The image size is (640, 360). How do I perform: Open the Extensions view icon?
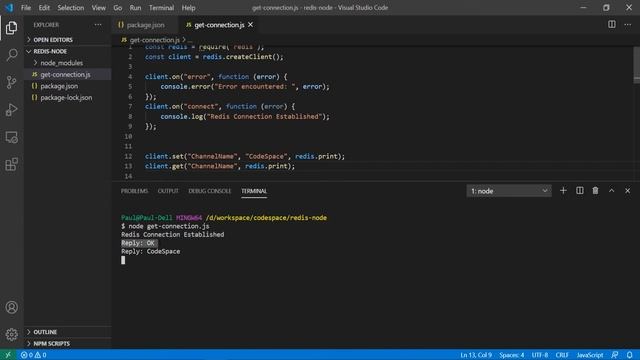pos(11,164)
